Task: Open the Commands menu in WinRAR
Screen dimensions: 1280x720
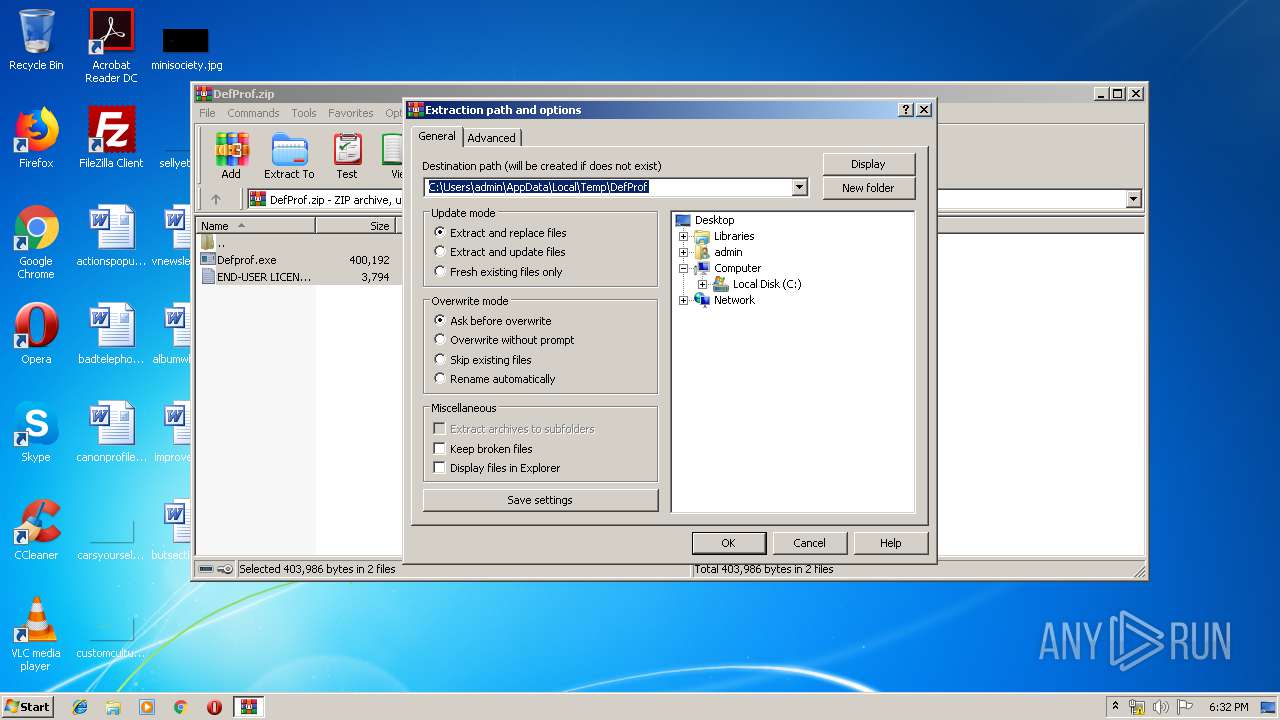Action: pos(253,113)
